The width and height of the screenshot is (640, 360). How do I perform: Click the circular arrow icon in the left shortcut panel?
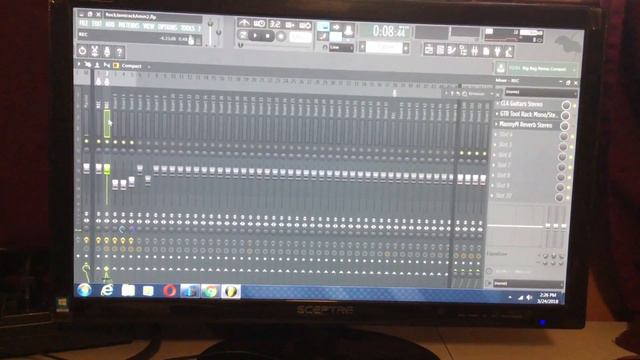point(82,51)
